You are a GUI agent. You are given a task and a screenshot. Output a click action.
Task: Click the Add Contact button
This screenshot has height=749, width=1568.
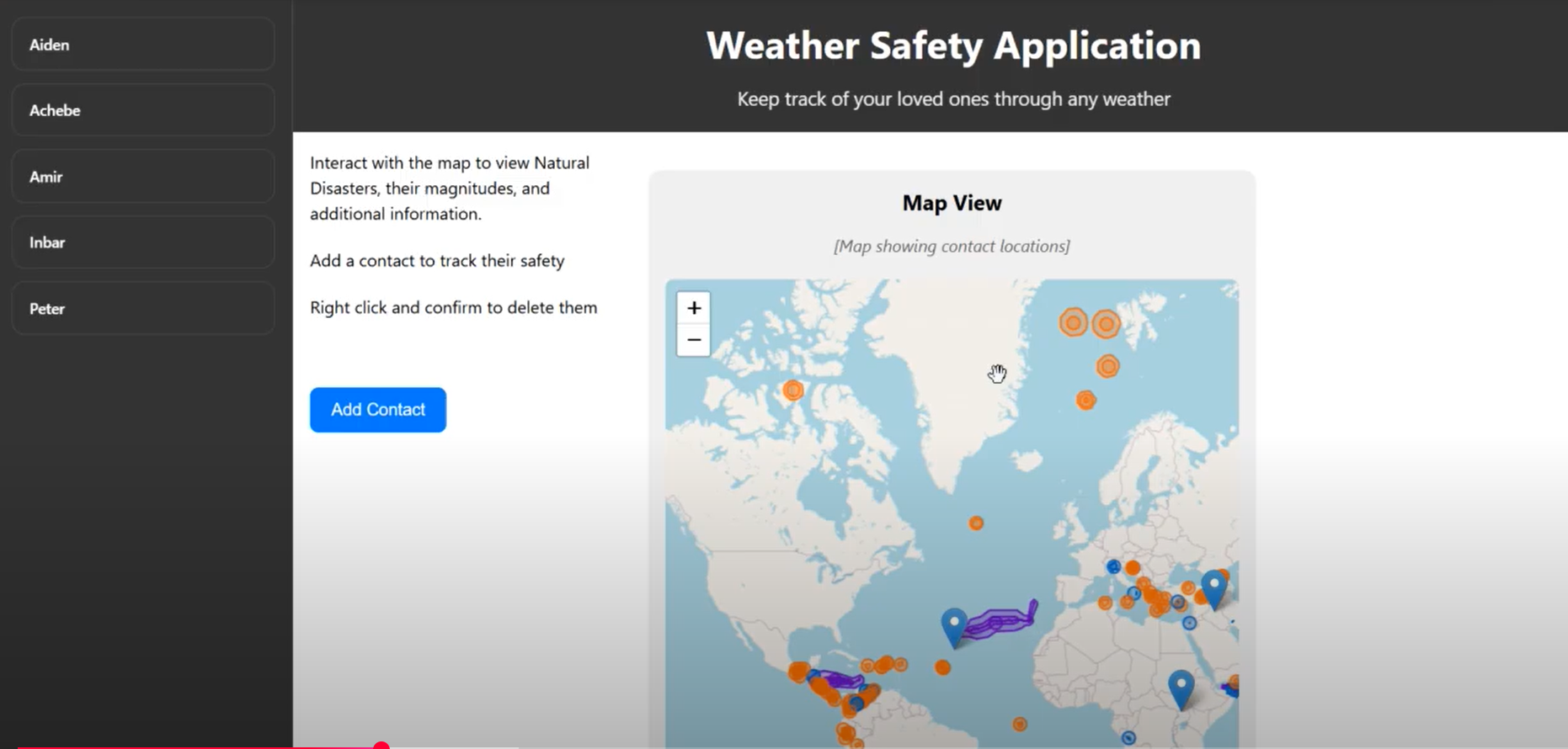[x=378, y=410]
